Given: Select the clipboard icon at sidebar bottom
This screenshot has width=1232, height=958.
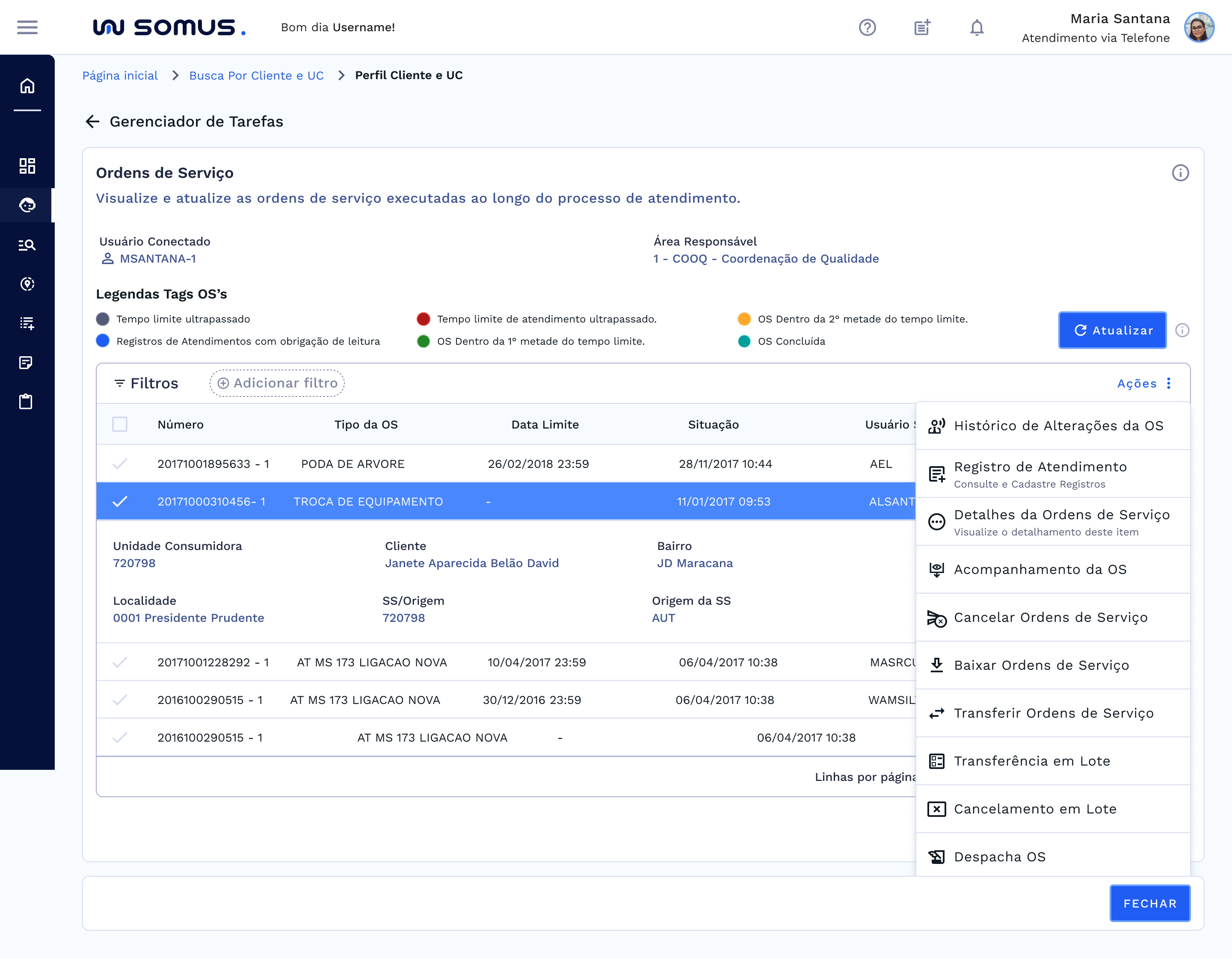Looking at the screenshot, I should pos(27,402).
